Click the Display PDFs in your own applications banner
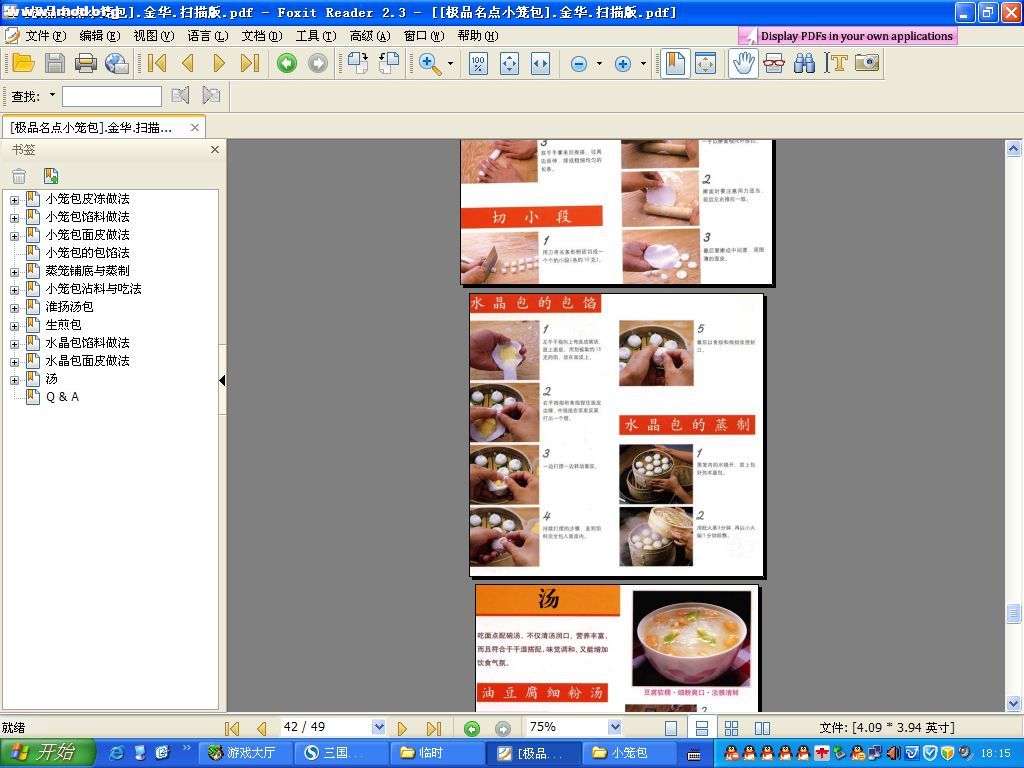The width and height of the screenshot is (1024, 768). click(848, 36)
